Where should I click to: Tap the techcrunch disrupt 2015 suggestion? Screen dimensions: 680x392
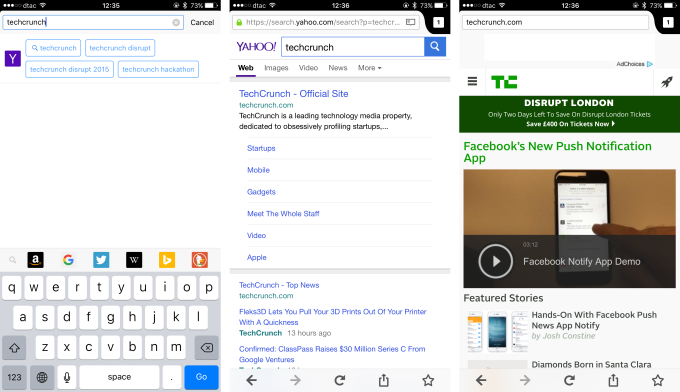69,69
